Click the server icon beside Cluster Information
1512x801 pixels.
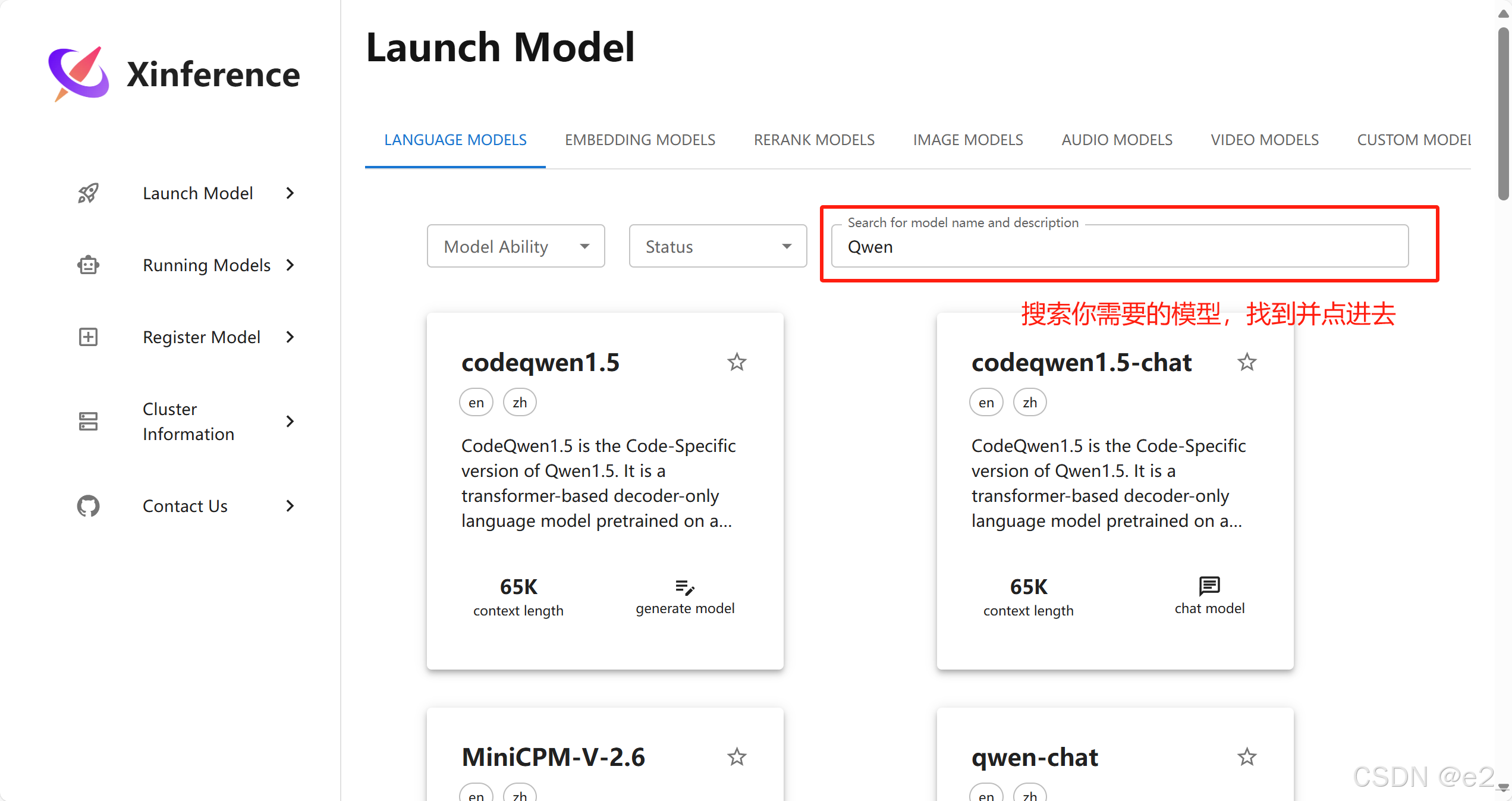[x=88, y=422]
